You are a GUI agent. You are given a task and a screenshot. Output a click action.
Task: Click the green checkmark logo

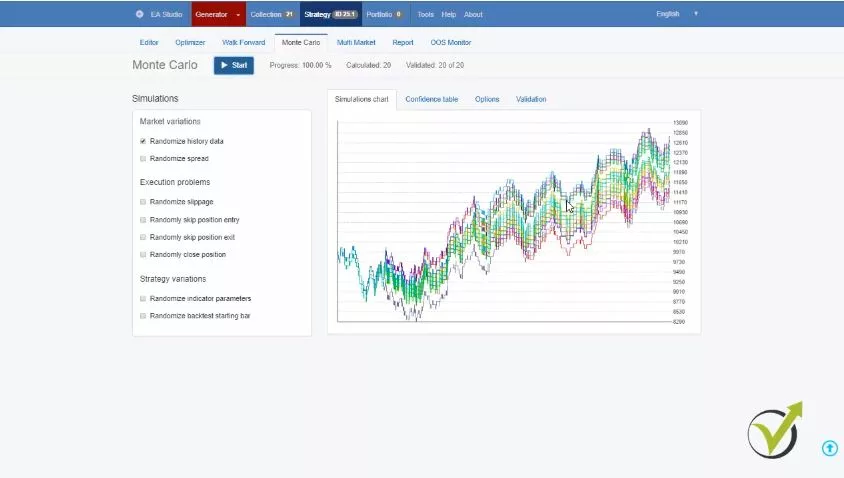pyautogui.click(x=775, y=431)
